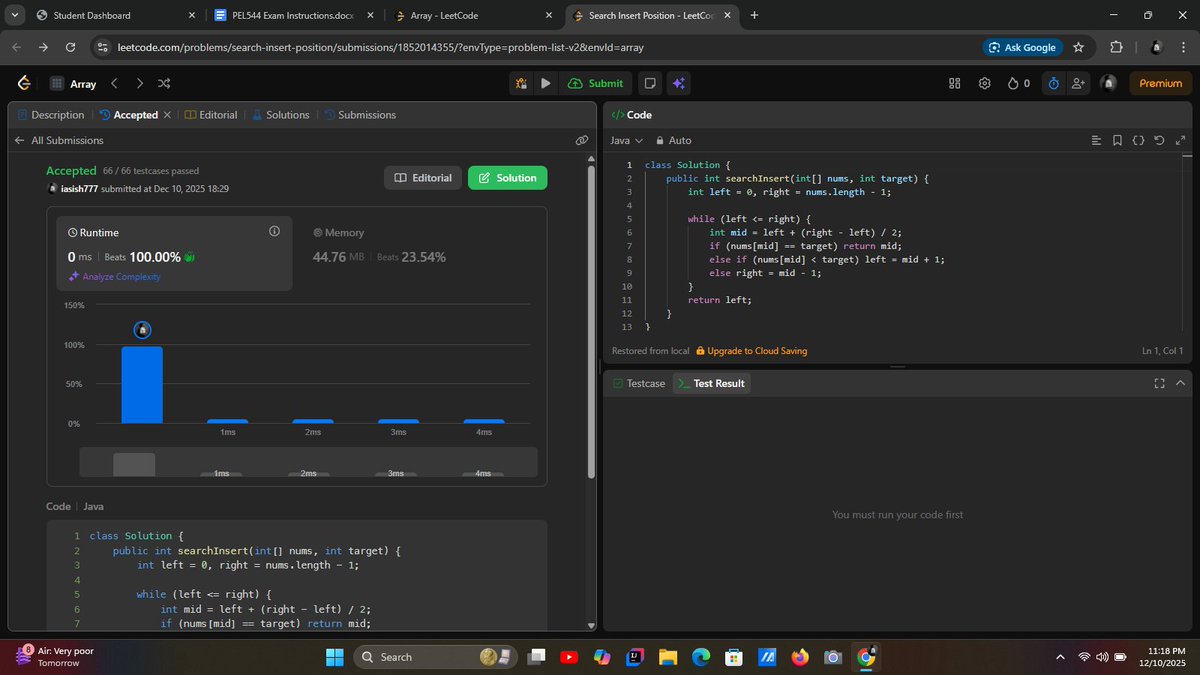Select the Run code play icon
The width and height of the screenshot is (1200, 675).
click(x=546, y=83)
